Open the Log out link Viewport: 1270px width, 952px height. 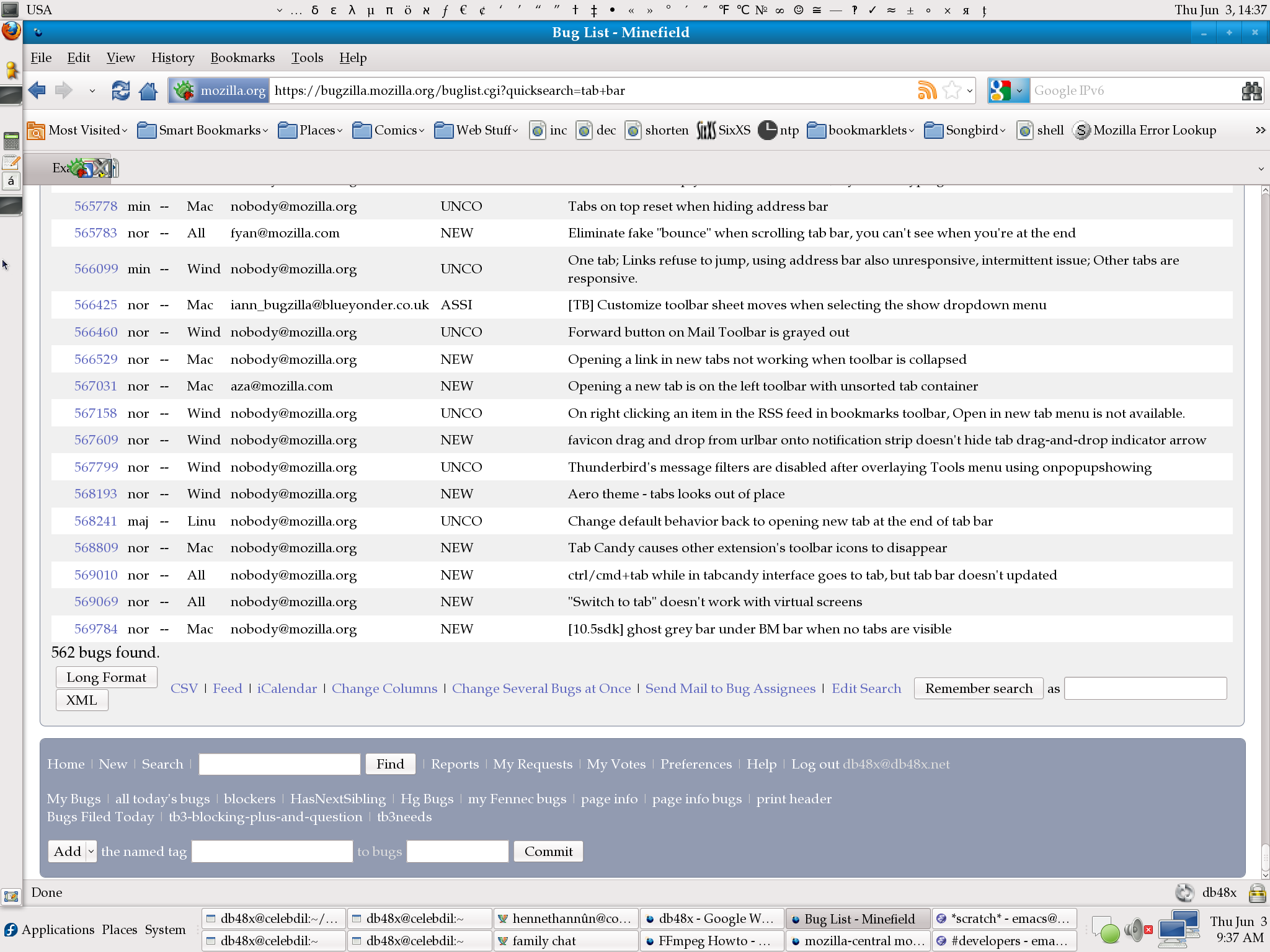click(x=815, y=764)
